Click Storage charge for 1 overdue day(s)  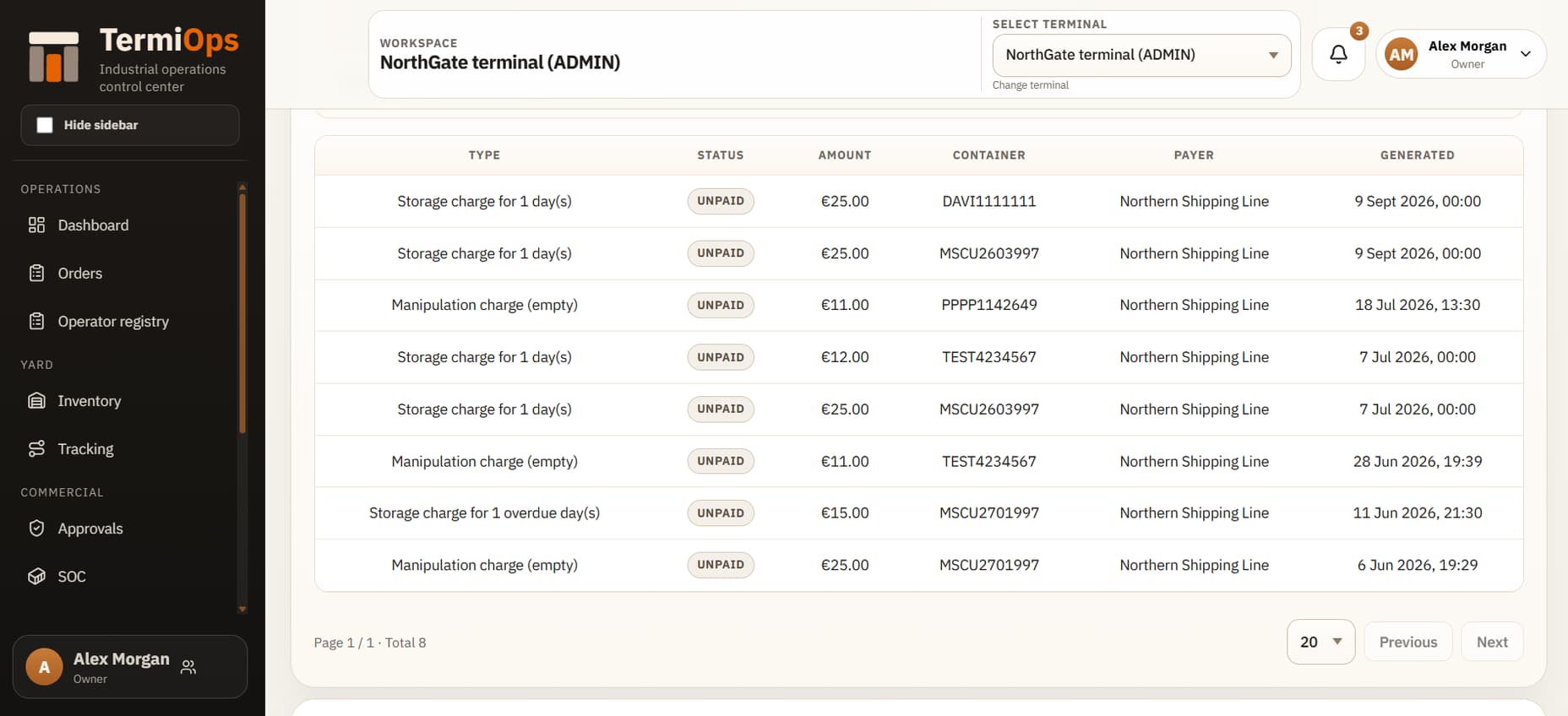pos(484,513)
